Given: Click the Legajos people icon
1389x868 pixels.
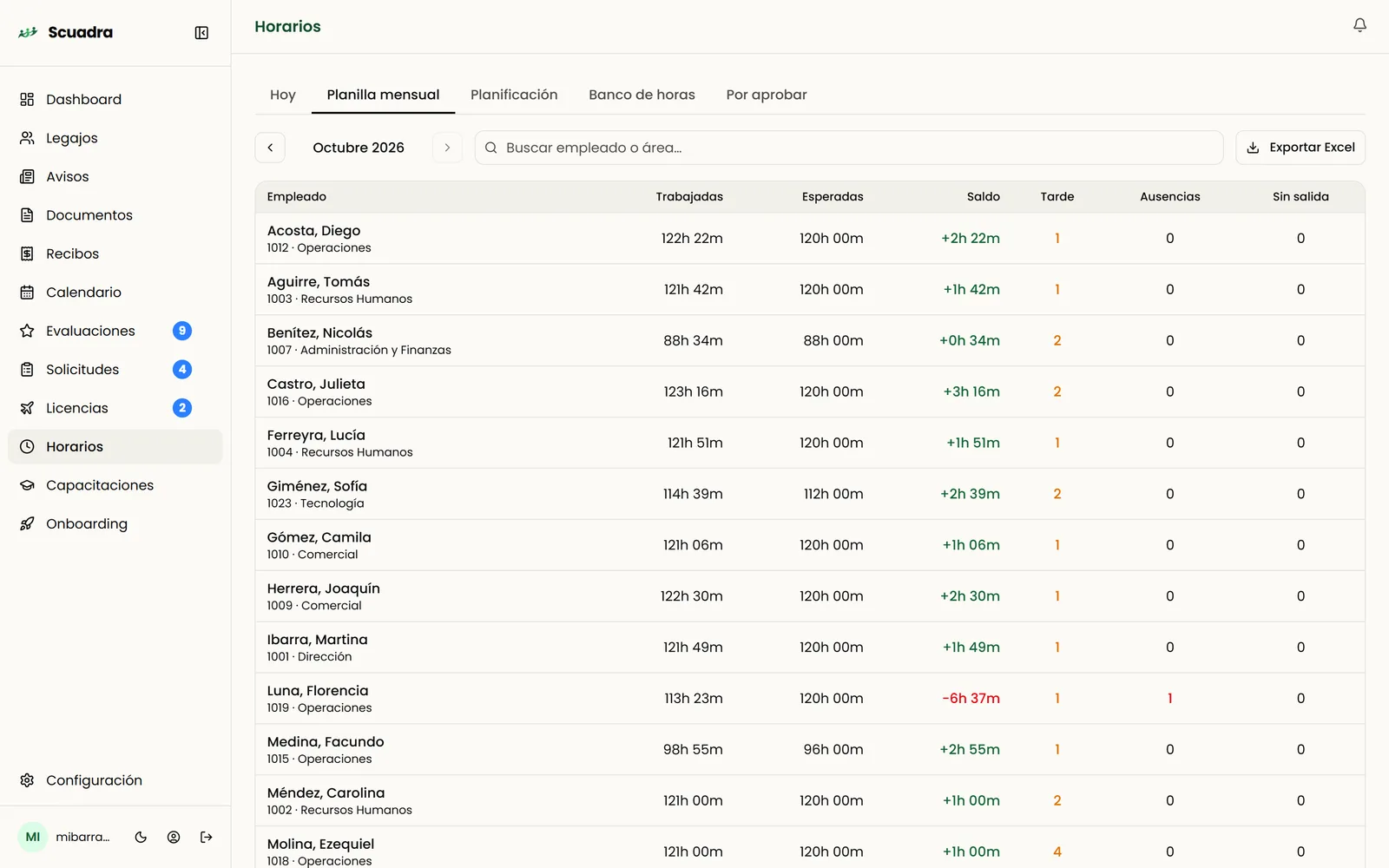Looking at the screenshot, I should pyautogui.click(x=27, y=138).
